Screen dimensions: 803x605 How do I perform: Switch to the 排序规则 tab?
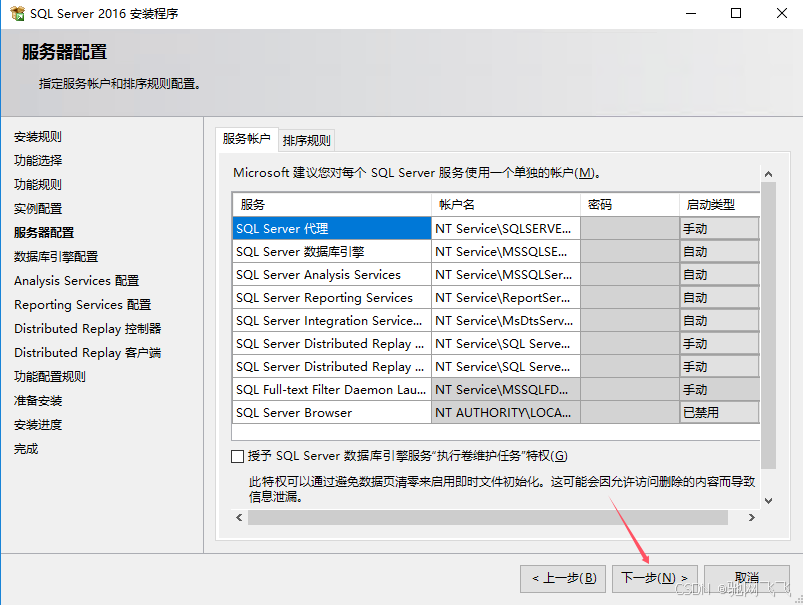(306, 140)
